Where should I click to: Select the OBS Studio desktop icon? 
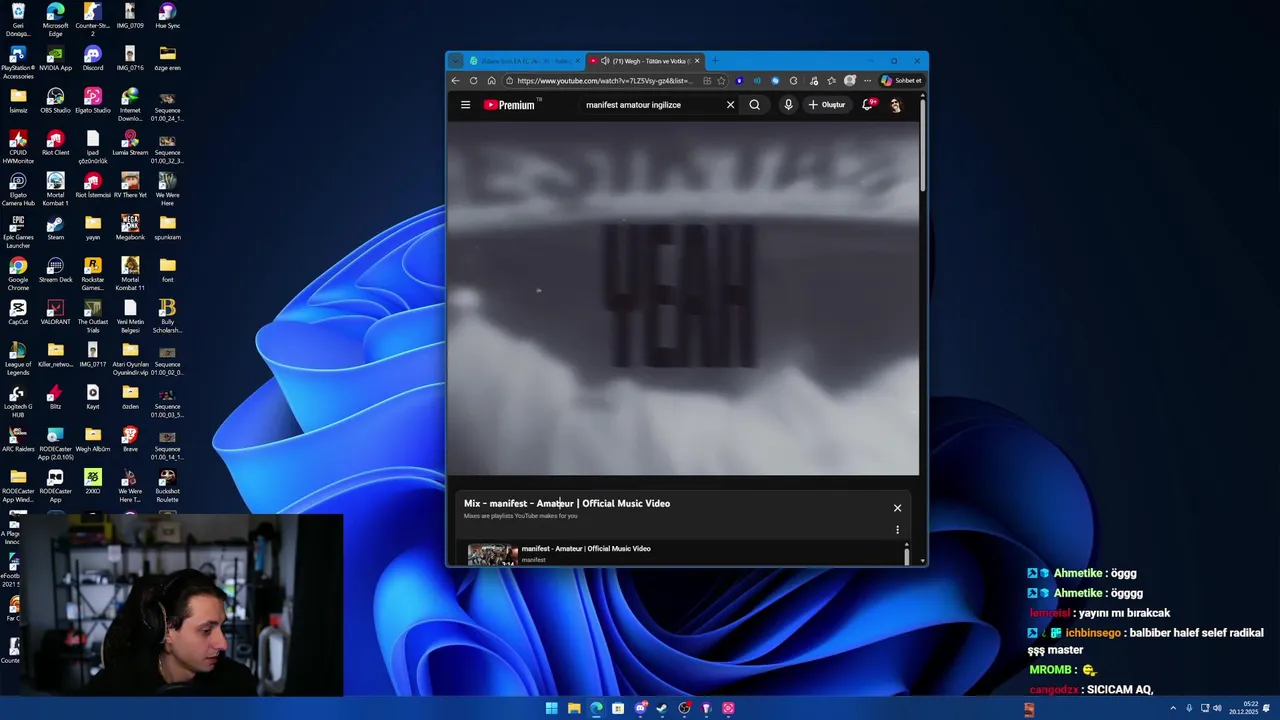55,101
